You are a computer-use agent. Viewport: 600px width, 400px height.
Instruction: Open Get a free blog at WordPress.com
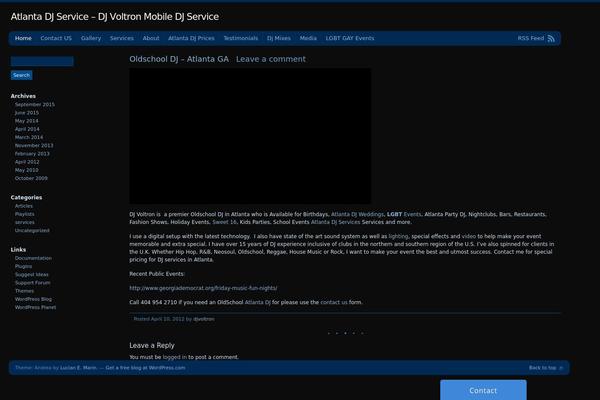[x=145, y=368]
